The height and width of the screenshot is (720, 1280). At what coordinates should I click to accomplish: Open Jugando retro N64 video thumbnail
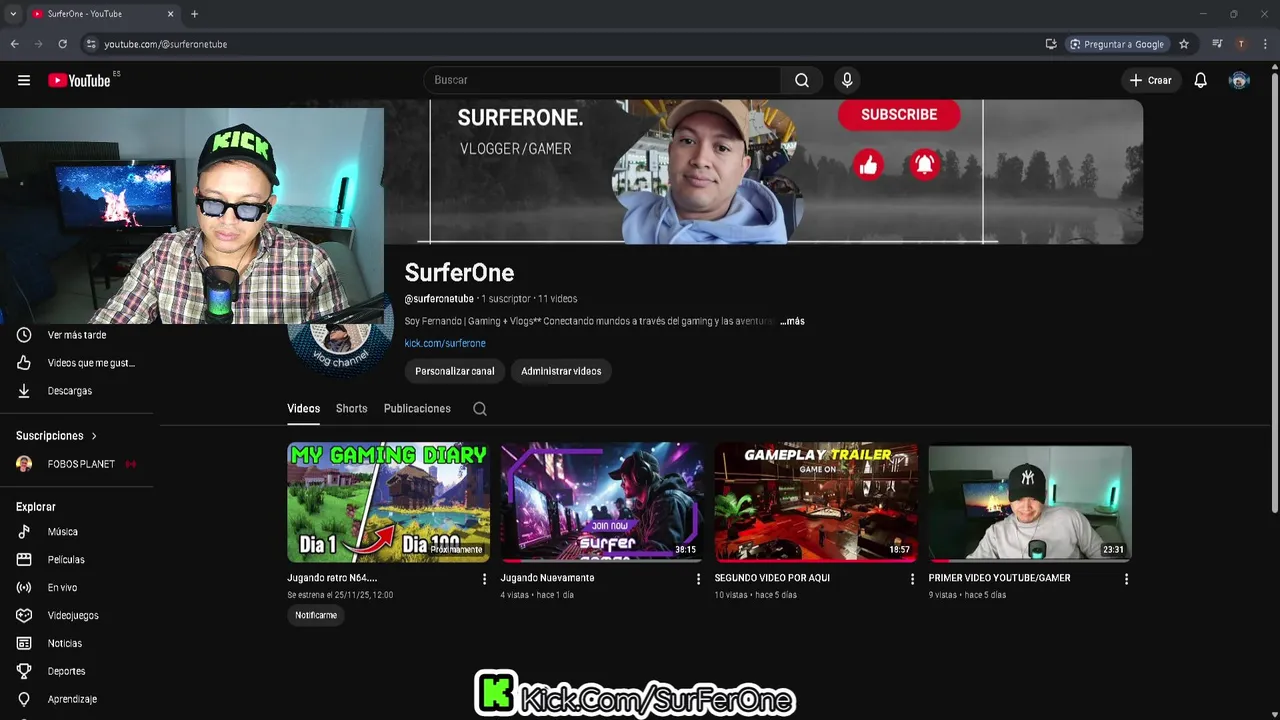pyautogui.click(x=388, y=503)
